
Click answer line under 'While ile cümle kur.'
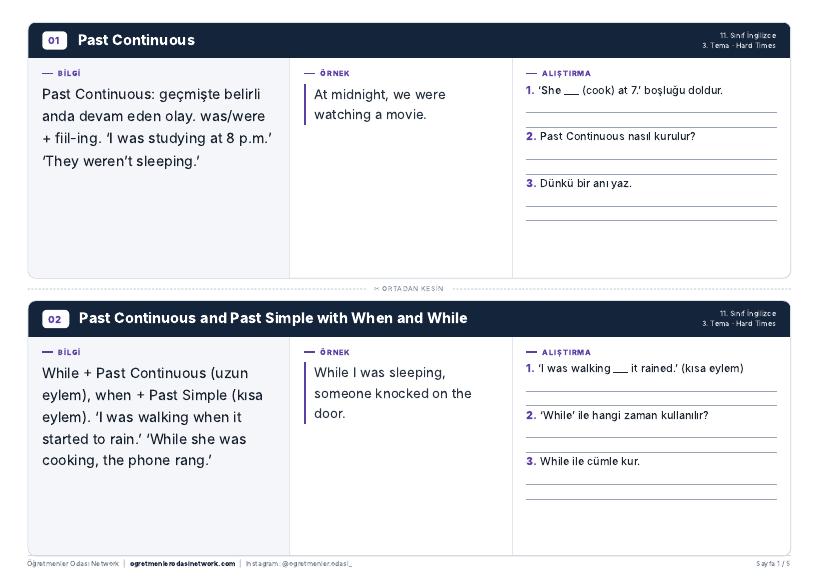[651, 485]
